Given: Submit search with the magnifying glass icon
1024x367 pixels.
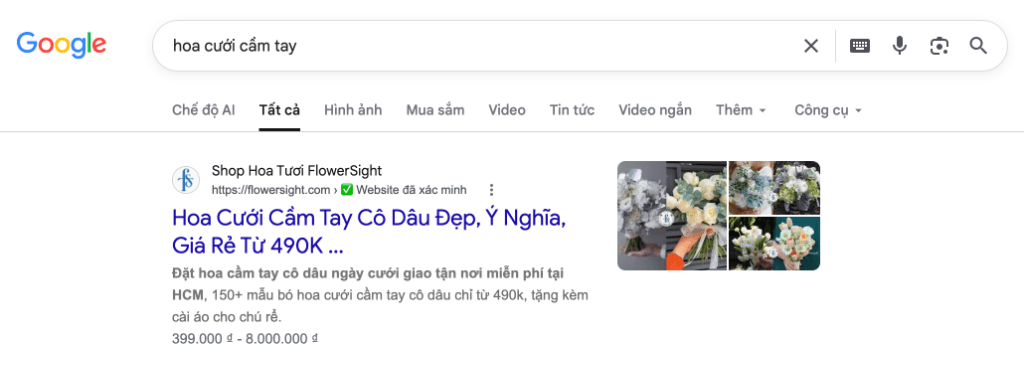Looking at the screenshot, I should (x=978, y=46).
